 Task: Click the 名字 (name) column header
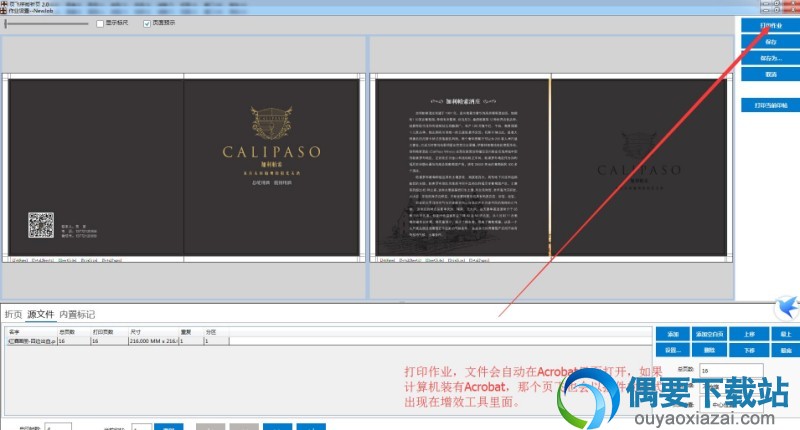32,332
